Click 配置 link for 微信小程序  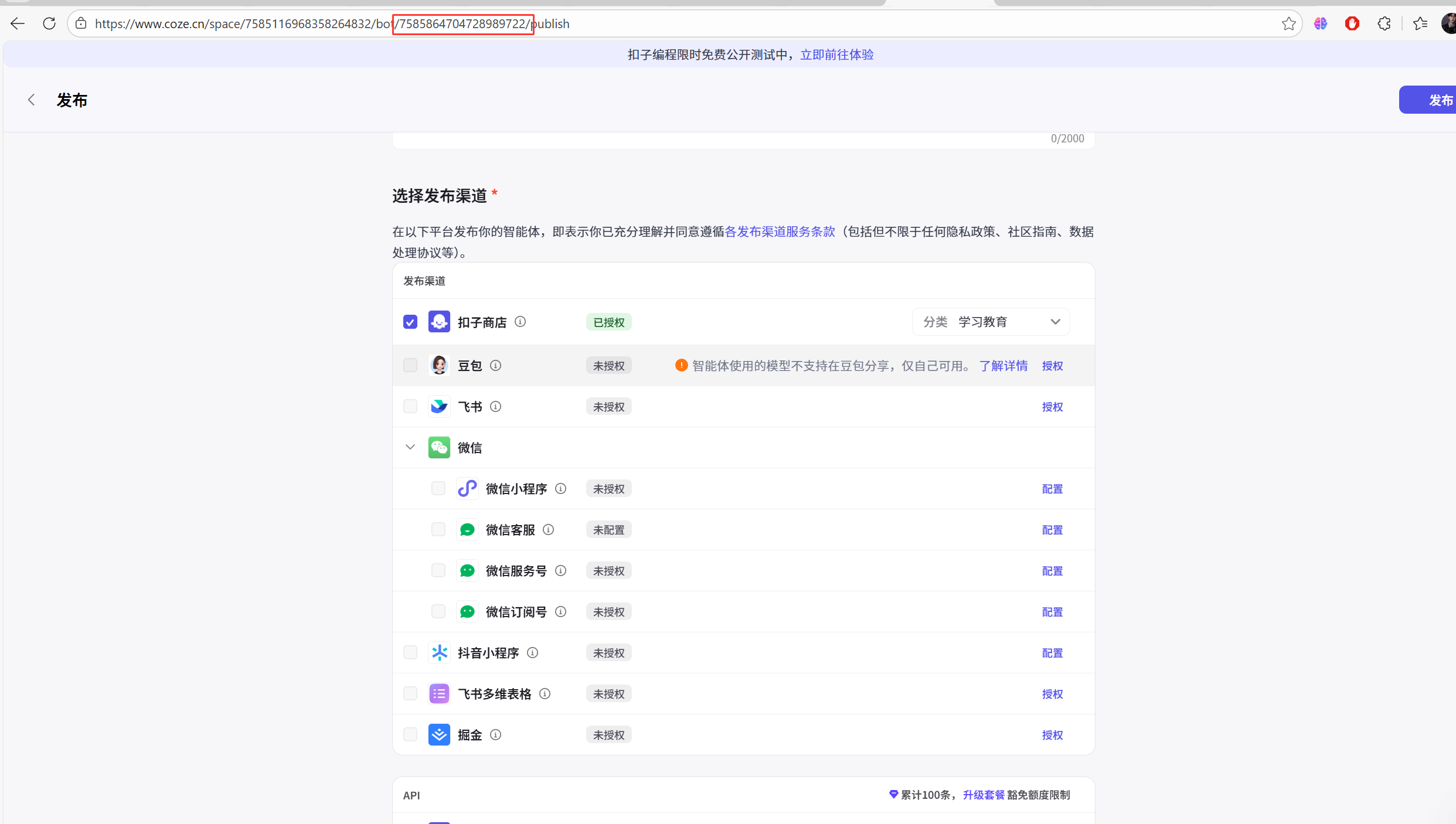point(1052,489)
